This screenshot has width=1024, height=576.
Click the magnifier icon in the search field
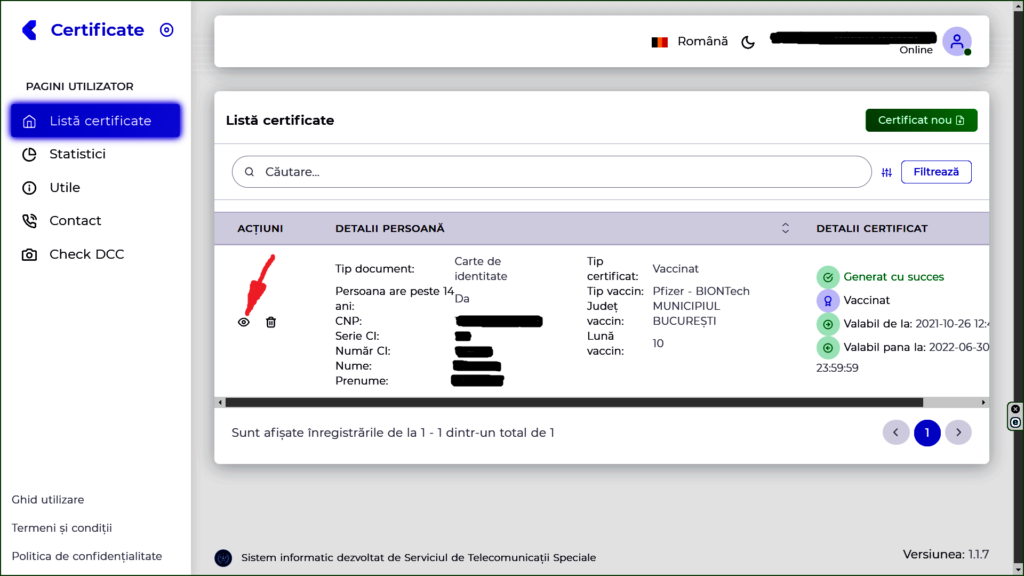[249, 171]
